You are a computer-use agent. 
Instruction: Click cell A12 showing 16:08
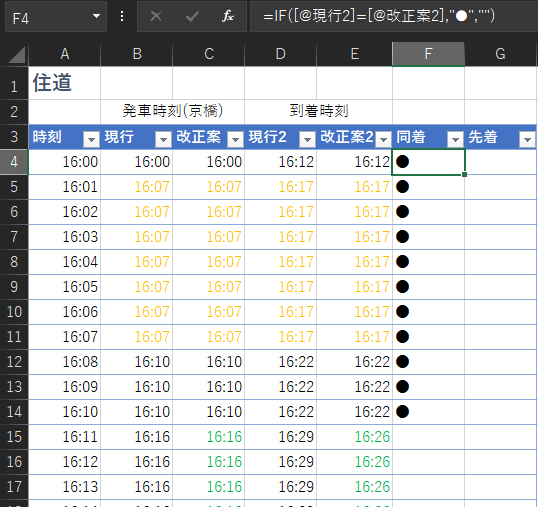coord(65,362)
